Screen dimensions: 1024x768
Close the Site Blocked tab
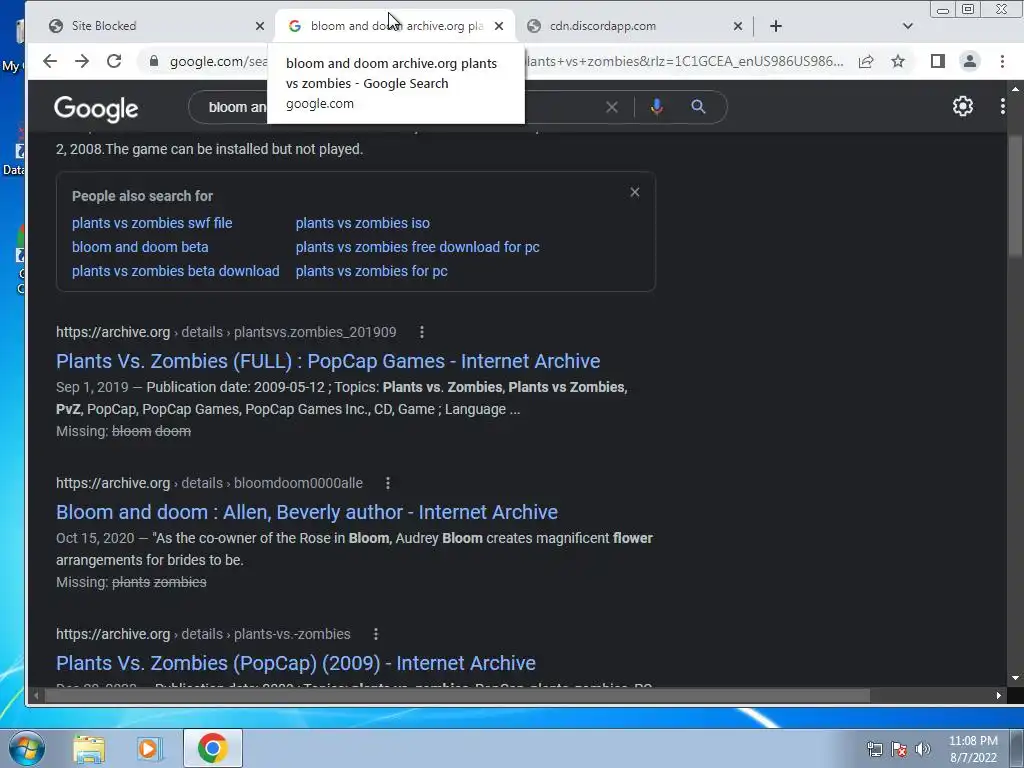[260, 26]
